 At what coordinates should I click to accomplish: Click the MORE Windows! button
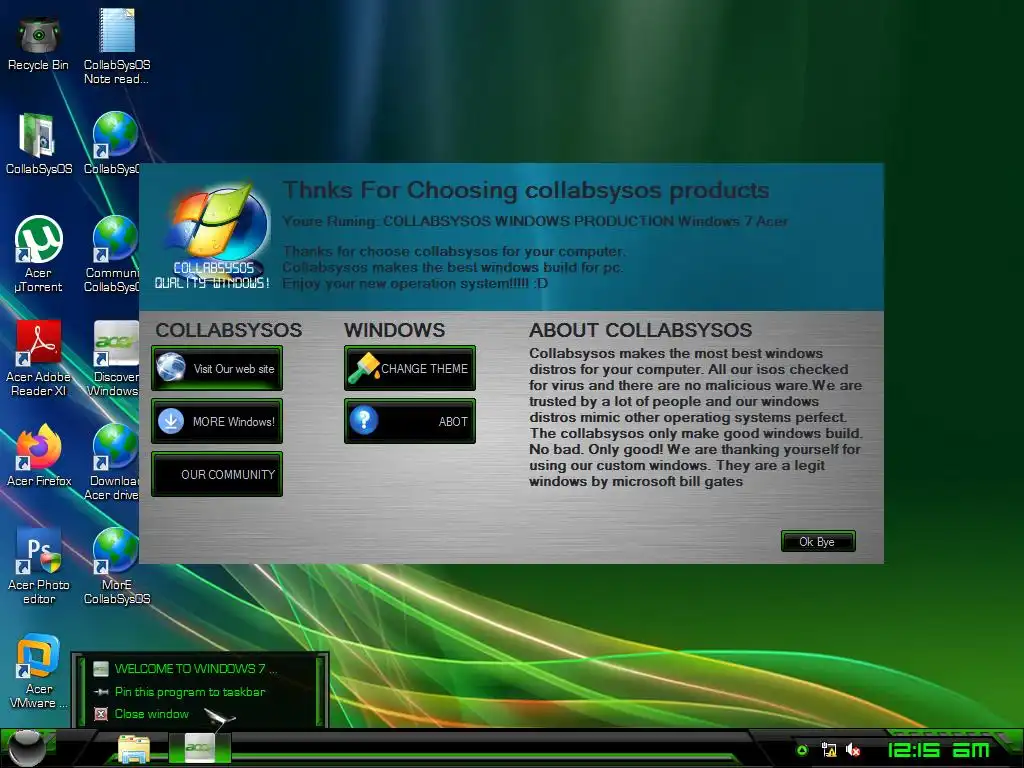point(217,421)
